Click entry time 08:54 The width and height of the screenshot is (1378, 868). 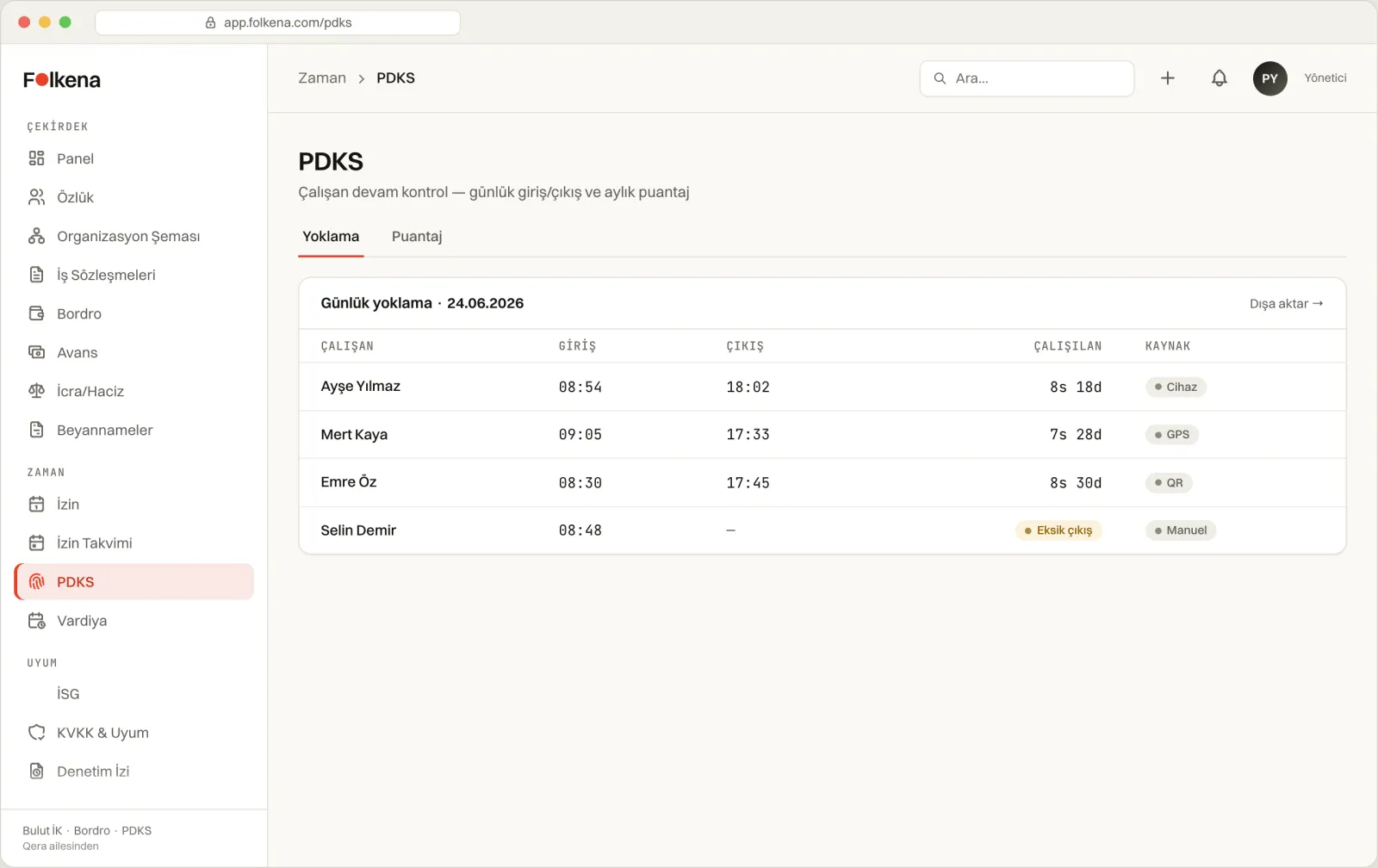[x=580, y=387]
